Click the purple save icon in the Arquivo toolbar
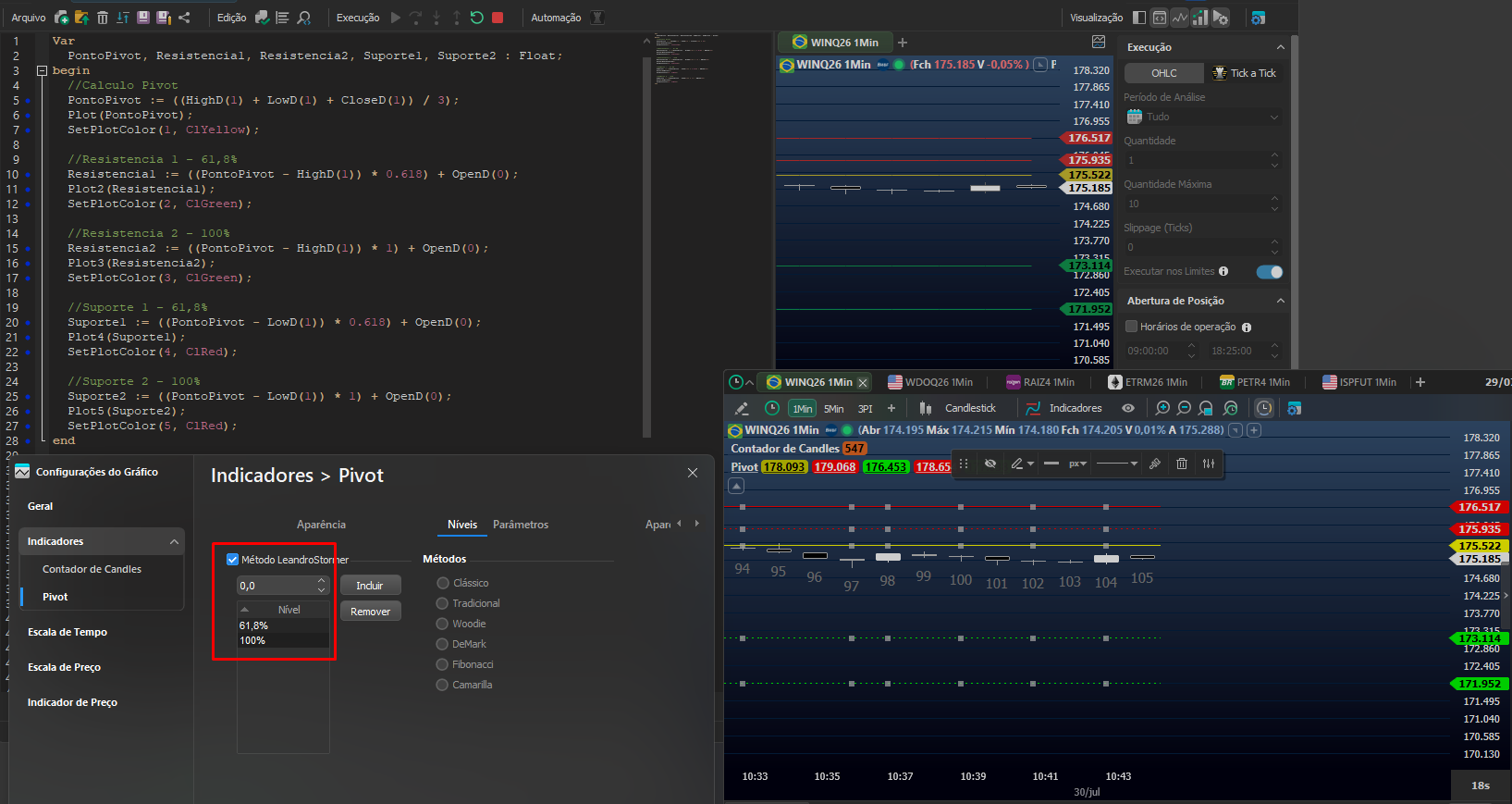 pos(143,18)
